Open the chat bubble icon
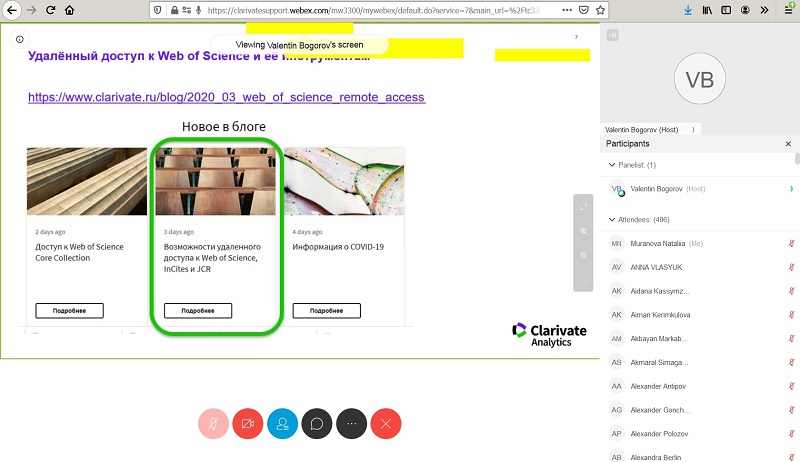Viewport: 800px width, 462px height. [316, 424]
